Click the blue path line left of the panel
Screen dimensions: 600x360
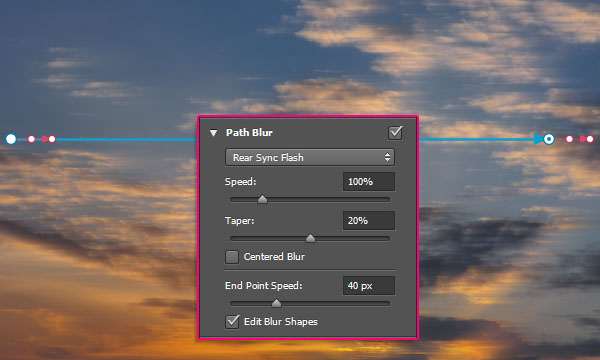pos(126,139)
